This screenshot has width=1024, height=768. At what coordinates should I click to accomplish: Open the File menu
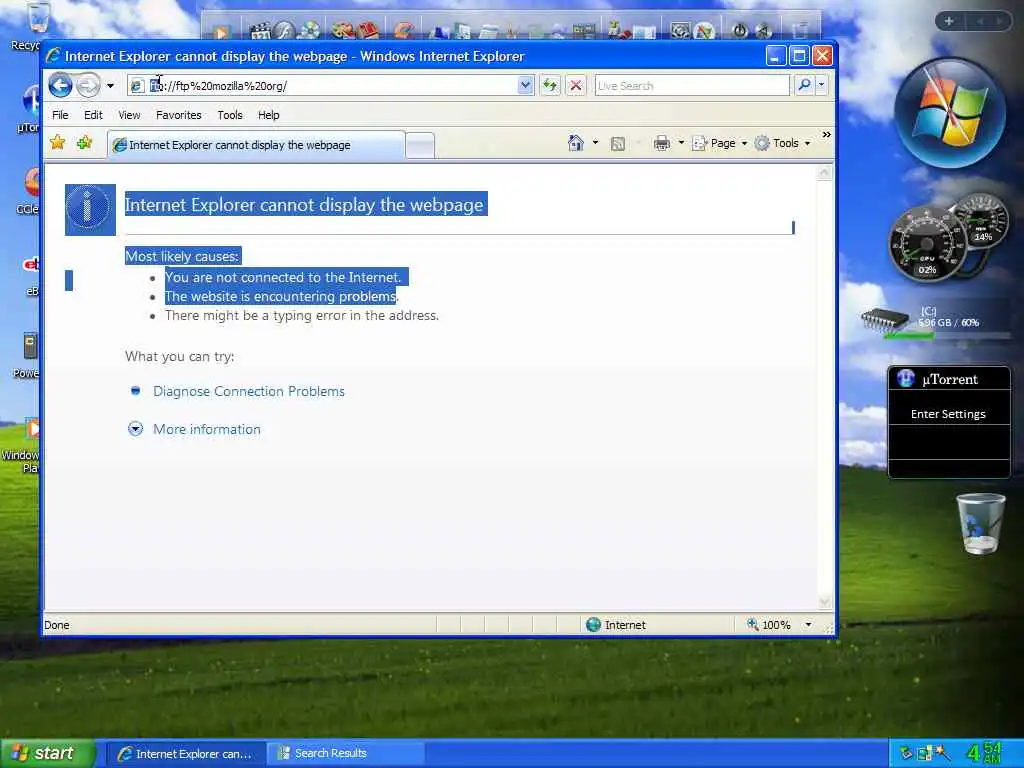pyautogui.click(x=60, y=115)
